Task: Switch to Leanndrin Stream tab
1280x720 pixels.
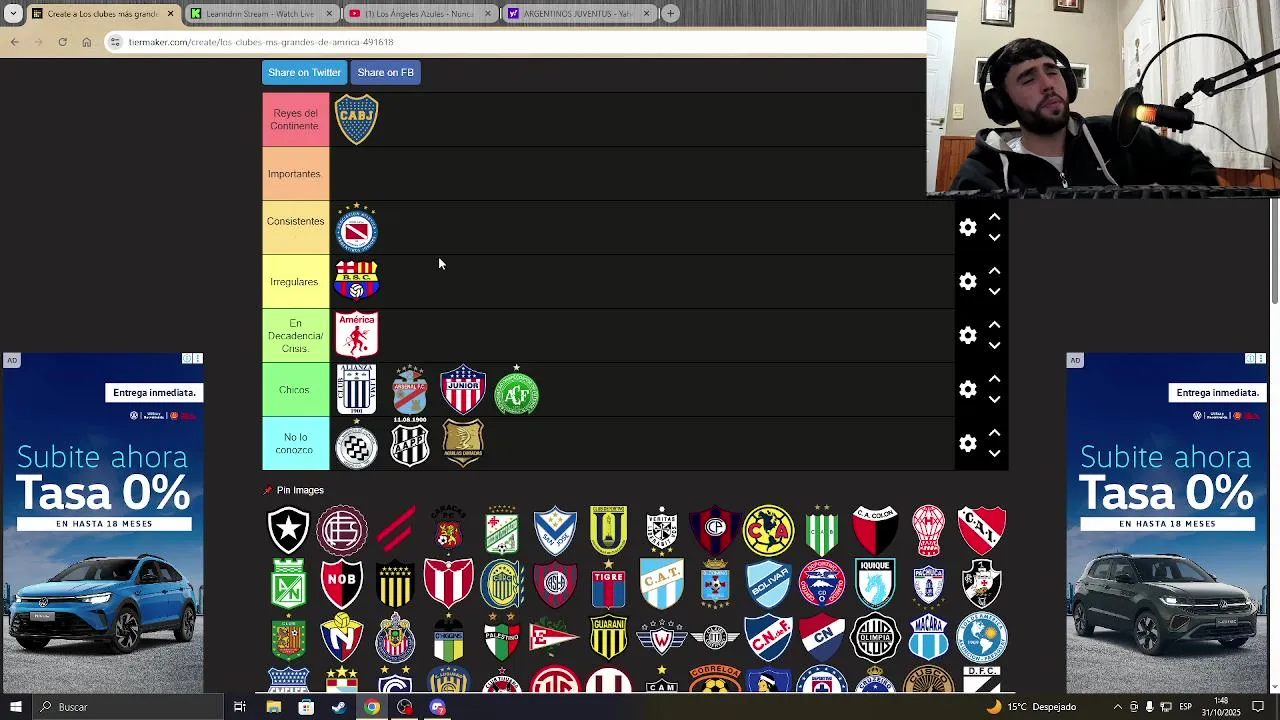Action: (264, 13)
